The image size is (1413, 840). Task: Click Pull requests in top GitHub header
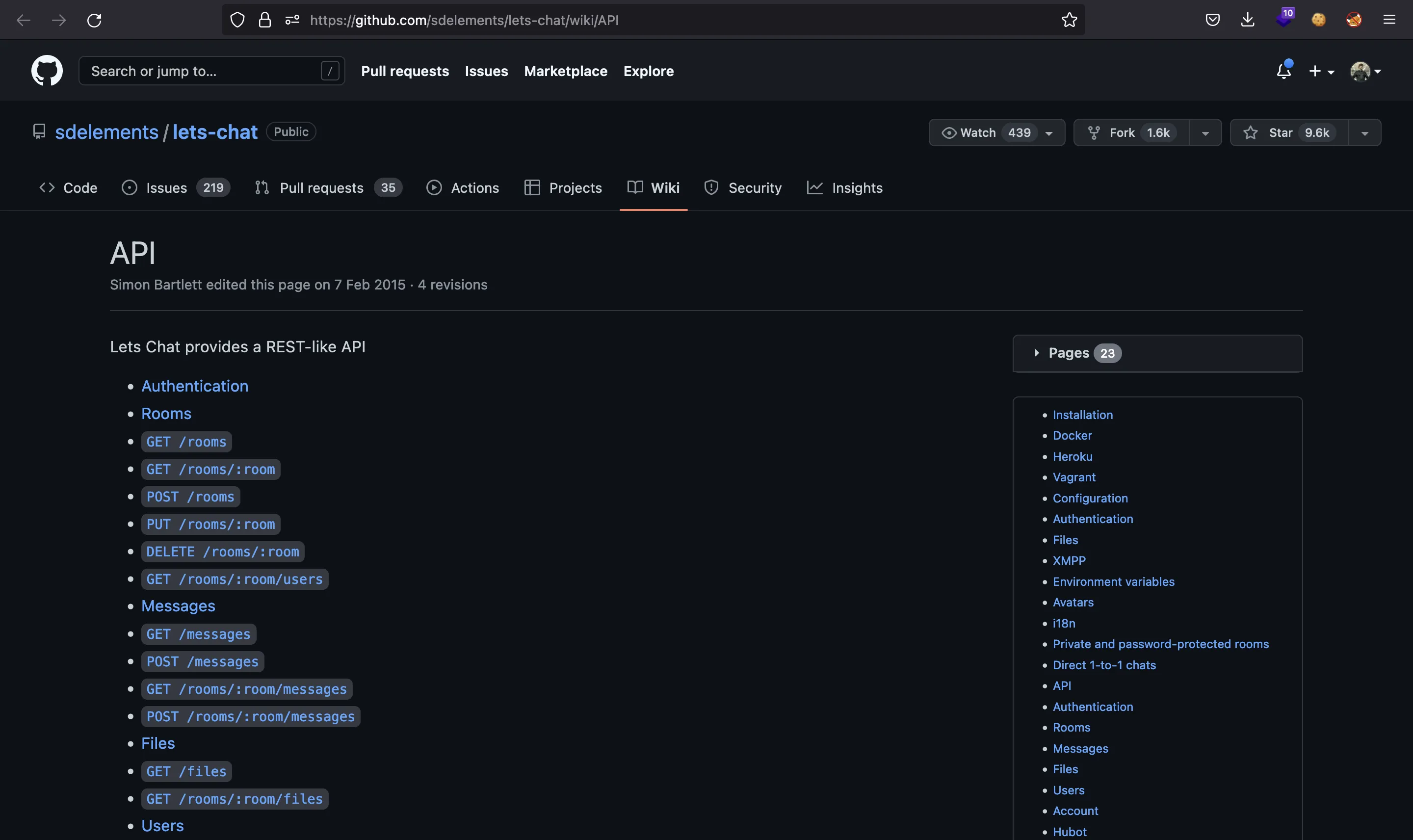click(405, 71)
